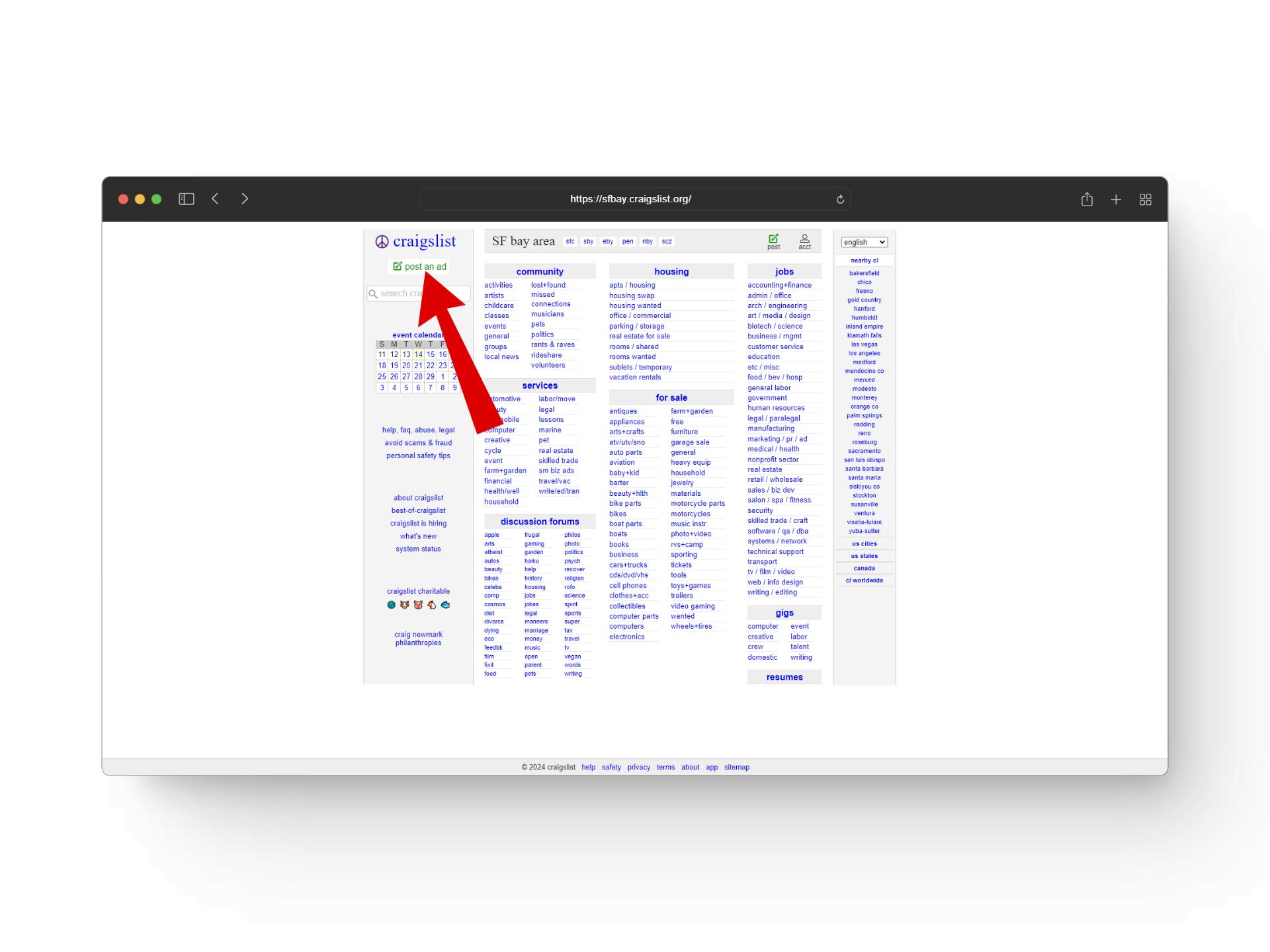Click the reload/refresh icon in address bar
This screenshot has width=1270, height=952.
840,199
